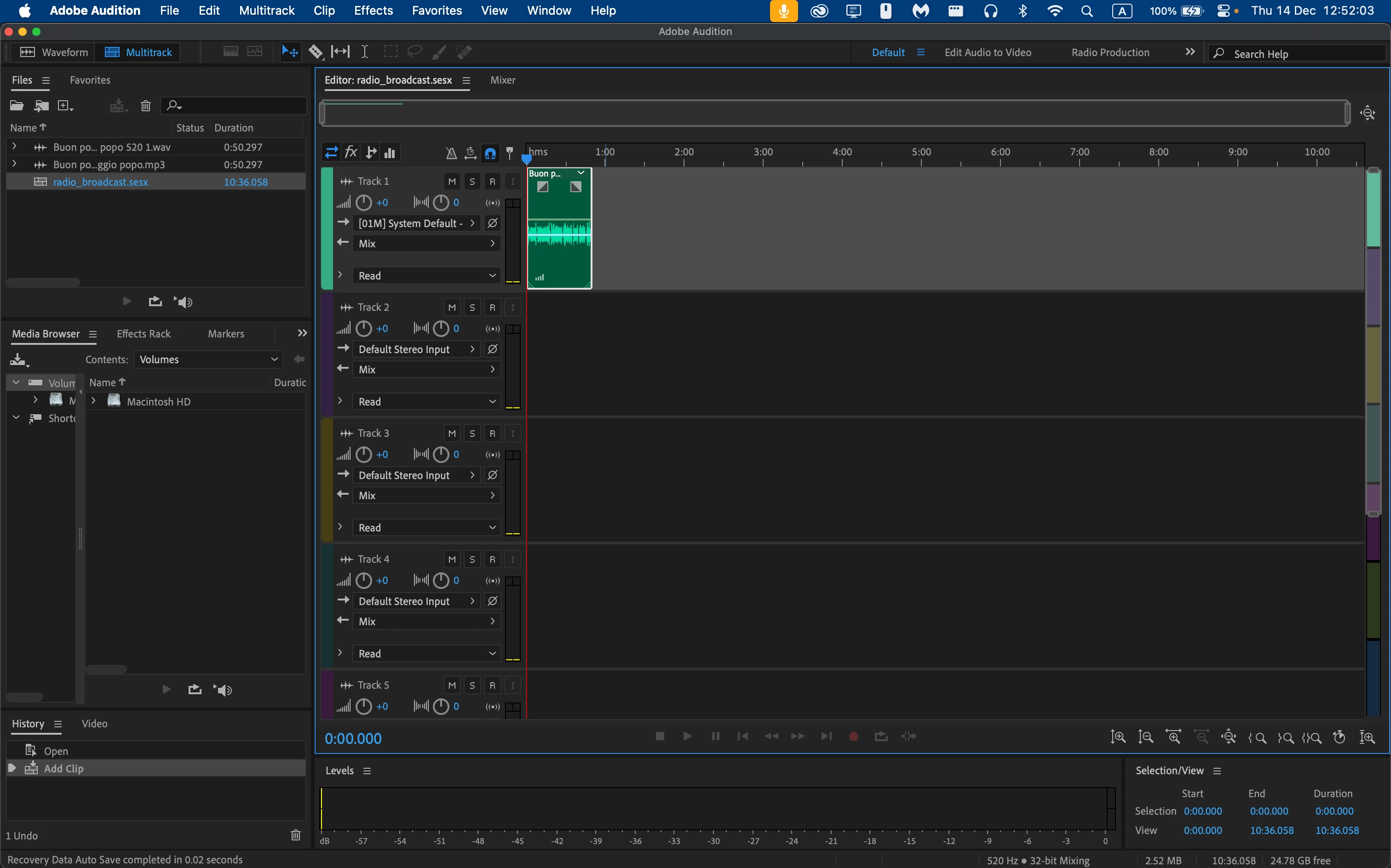1391x868 pixels.
Task: Select the Slip tool icon
Action: (x=340, y=52)
